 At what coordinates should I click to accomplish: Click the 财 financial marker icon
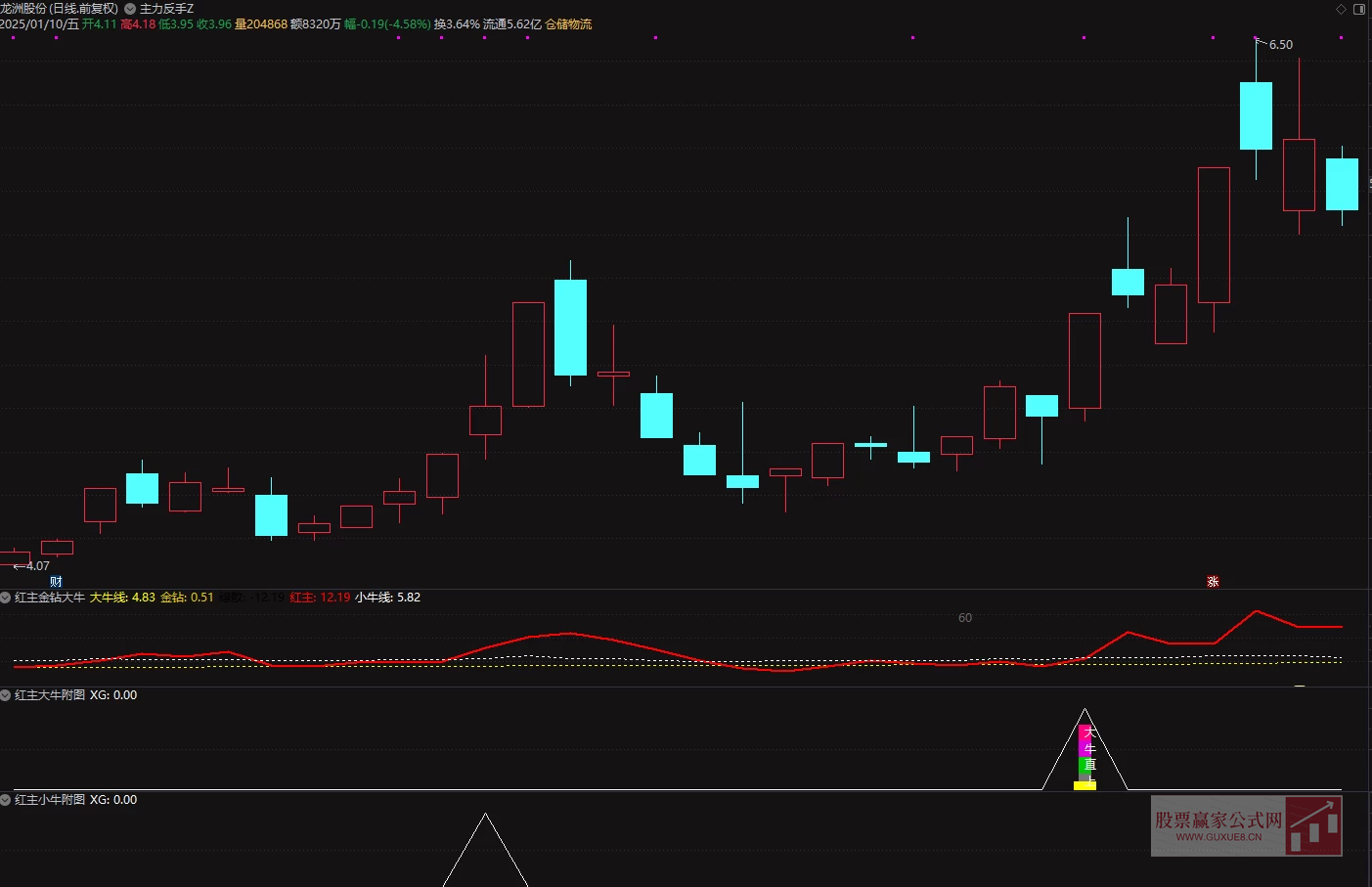click(x=56, y=582)
